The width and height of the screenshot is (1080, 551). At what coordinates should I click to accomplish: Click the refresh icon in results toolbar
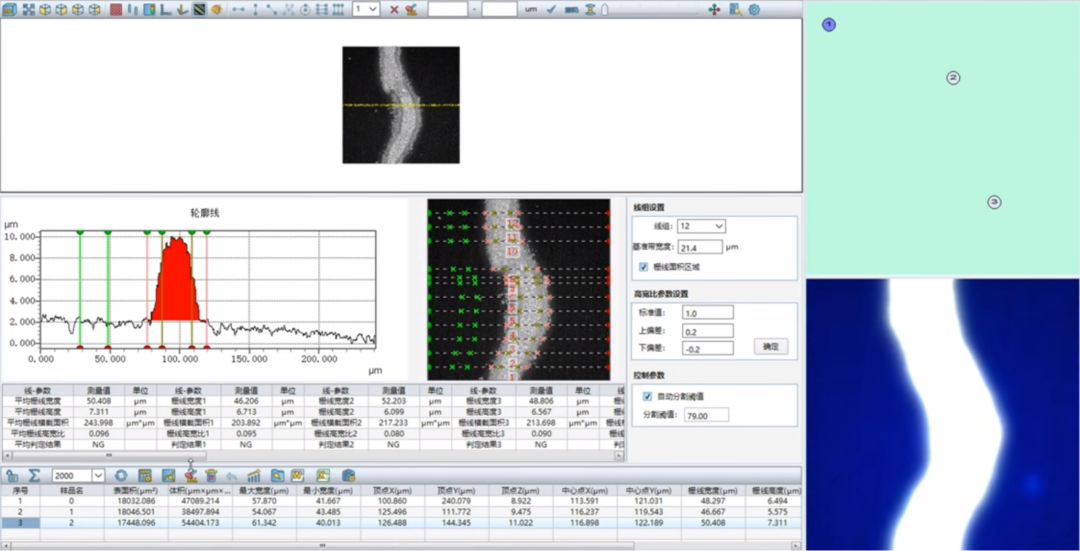click(121, 476)
